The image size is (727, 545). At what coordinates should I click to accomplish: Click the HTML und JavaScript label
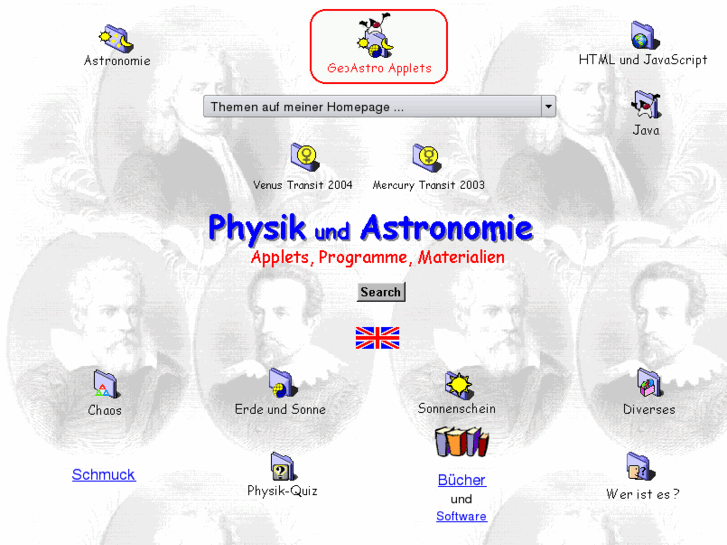(643, 60)
